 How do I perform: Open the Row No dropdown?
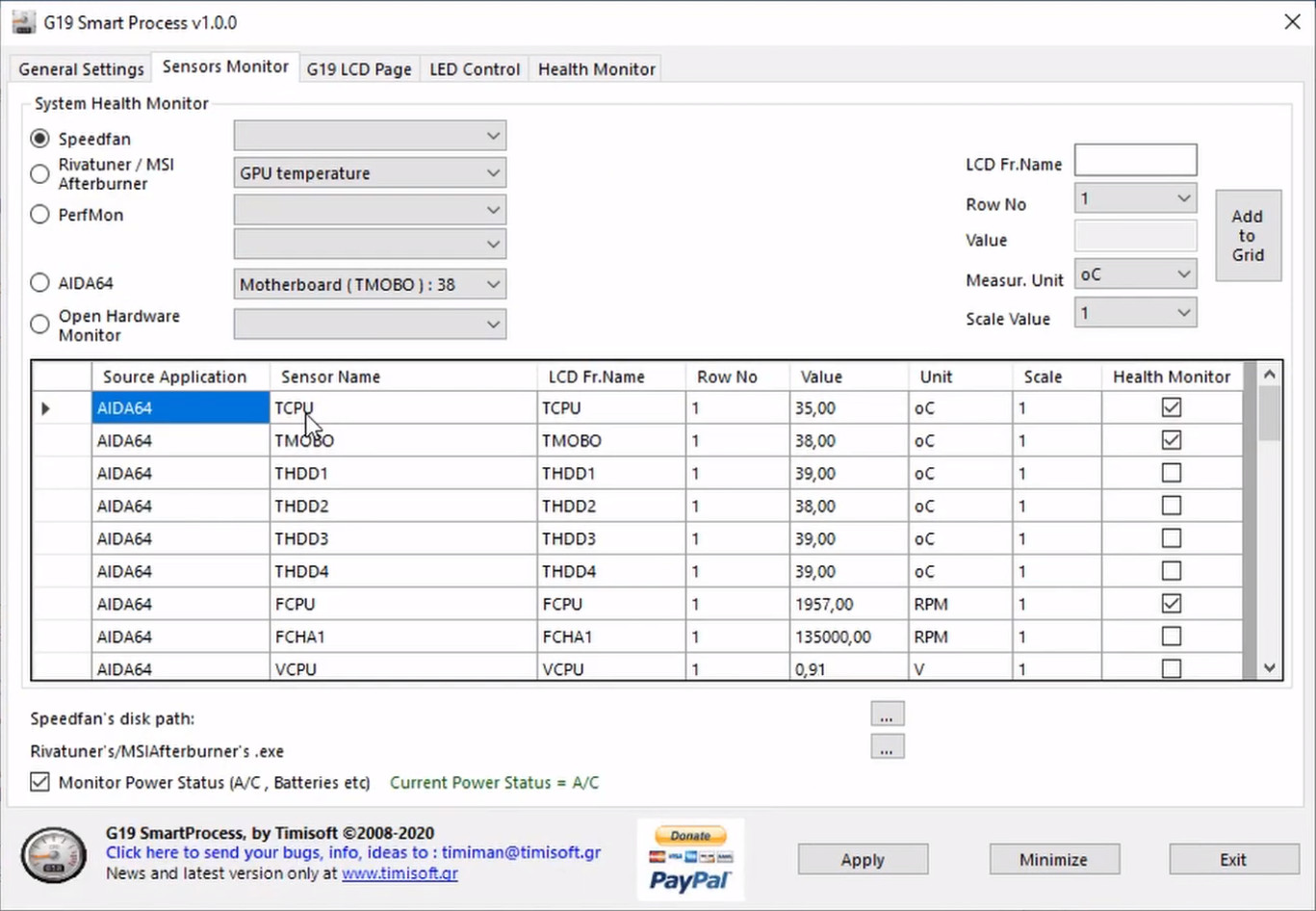pos(1135,198)
